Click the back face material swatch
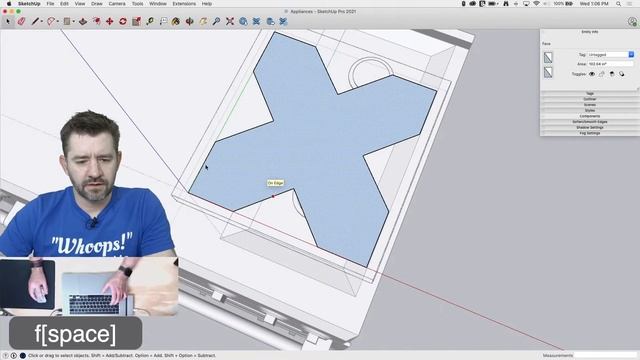The height and width of the screenshot is (360, 640). coord(548,72)
